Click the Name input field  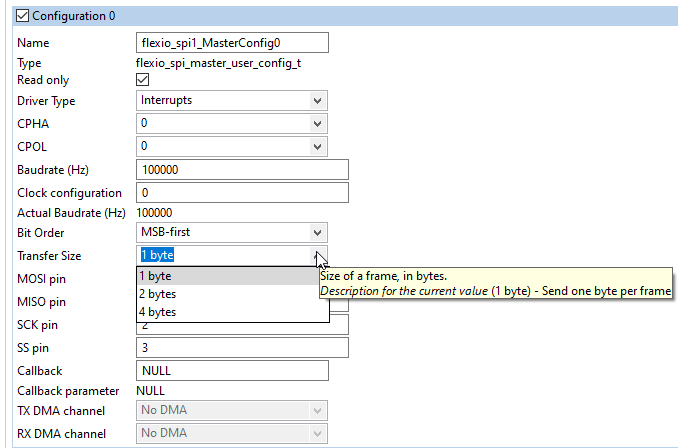pyautogui.click(x=231, y=43)
